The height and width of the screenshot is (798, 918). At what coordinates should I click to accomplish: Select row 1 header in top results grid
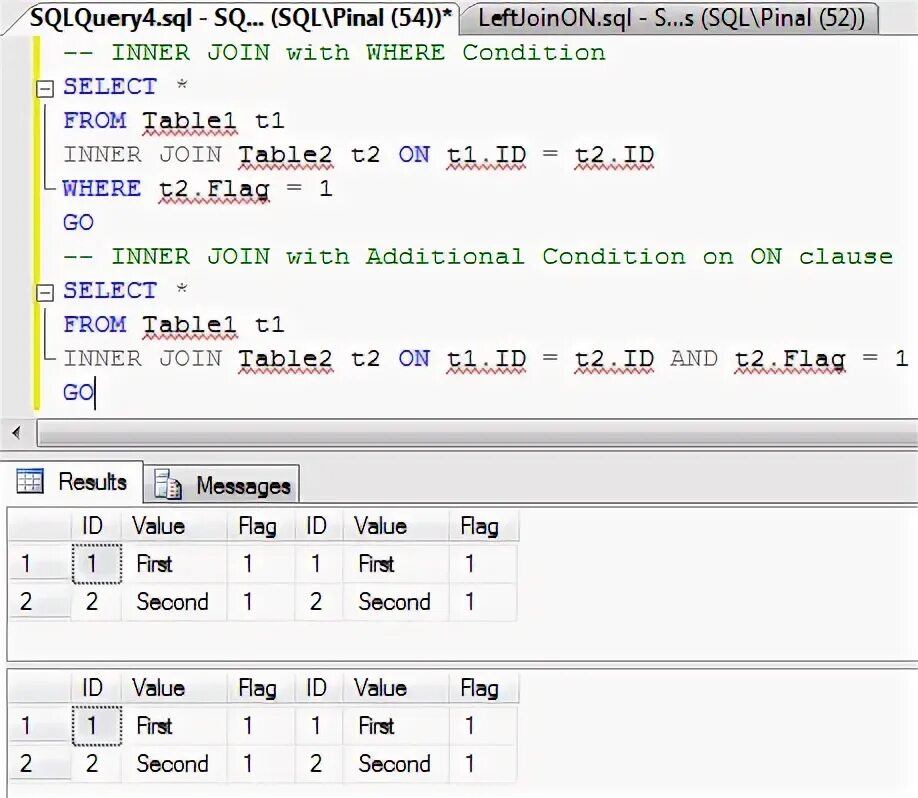pos(39,563)
